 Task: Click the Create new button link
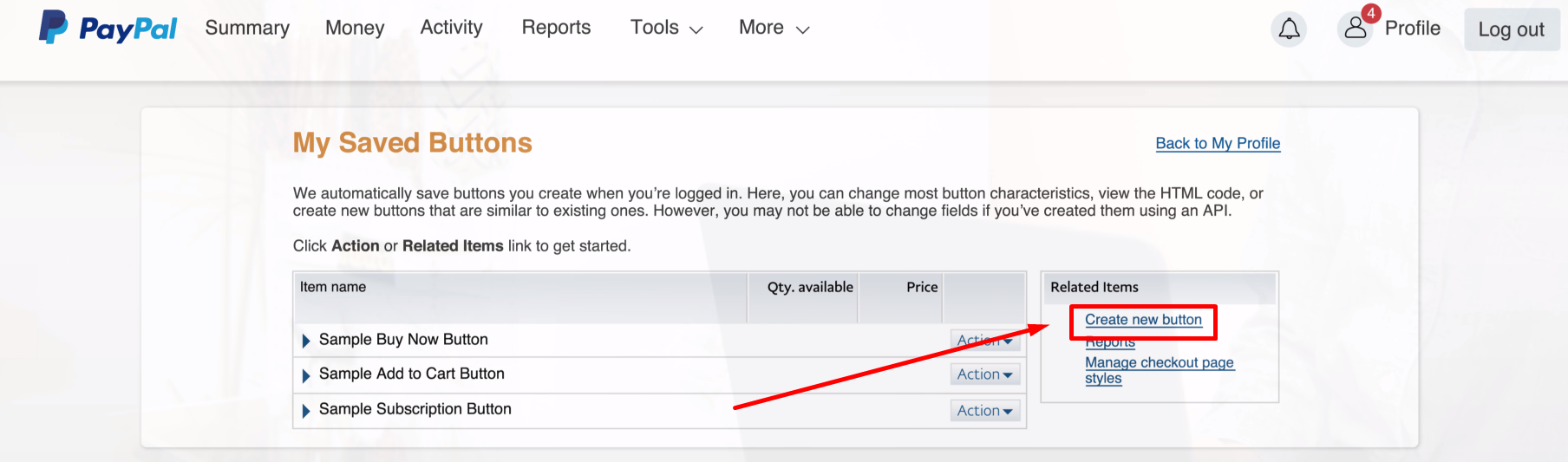click(1143, 320)
